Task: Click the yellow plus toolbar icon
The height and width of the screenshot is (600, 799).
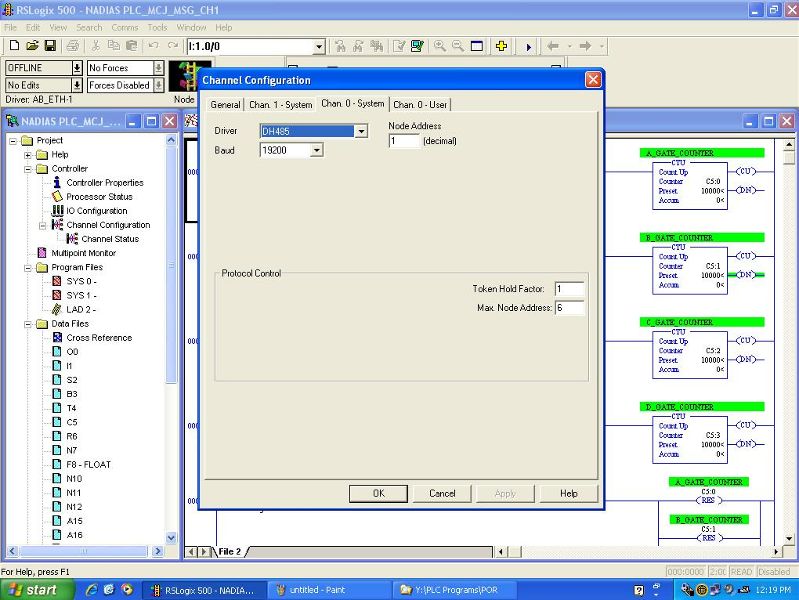Action: (501, 46)
